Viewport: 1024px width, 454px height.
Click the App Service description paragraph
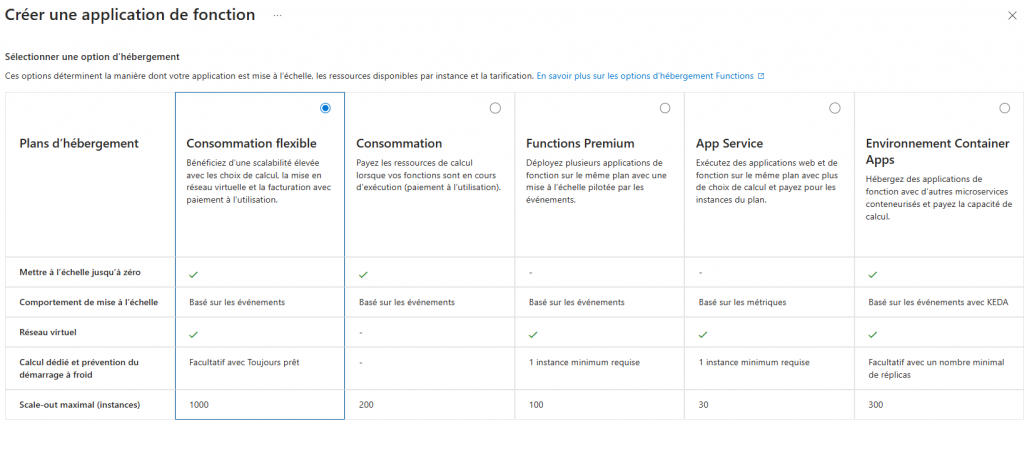point(765,181)
